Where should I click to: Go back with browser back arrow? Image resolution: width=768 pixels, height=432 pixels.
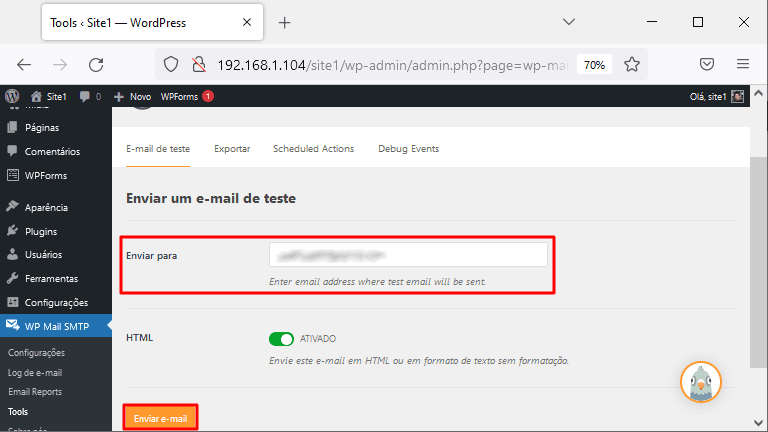24,65
